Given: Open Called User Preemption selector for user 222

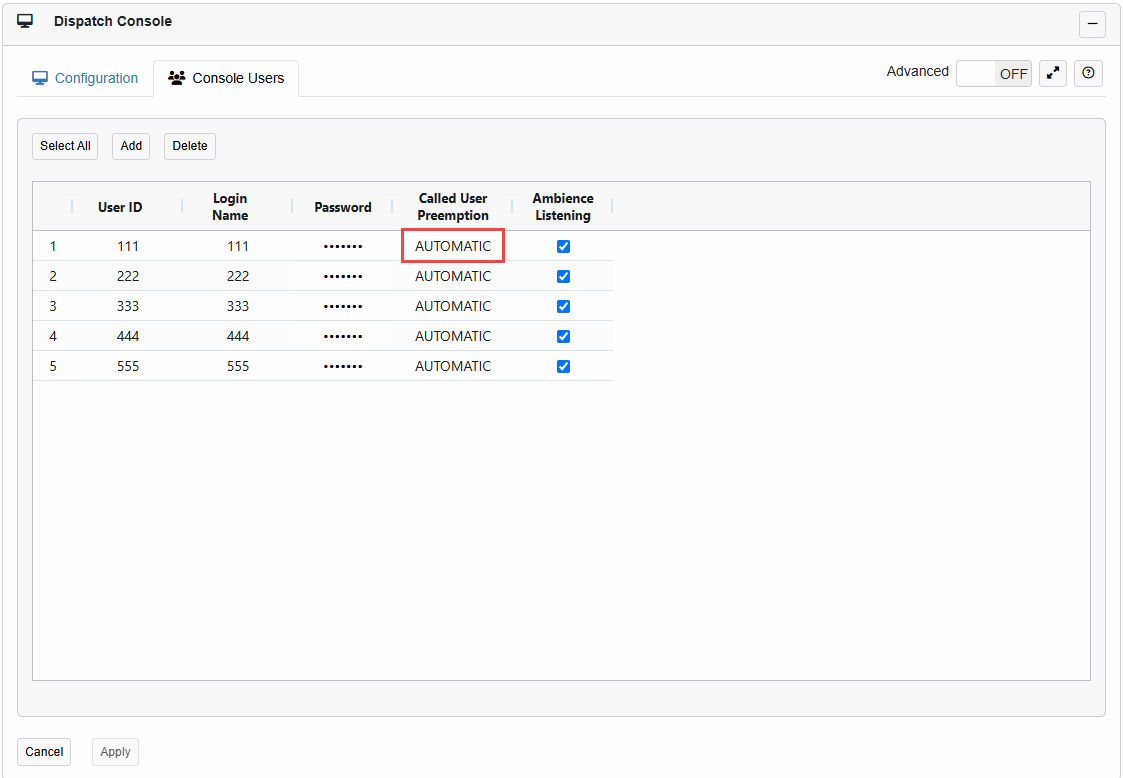Looking at the screenshot, I should (452, 276).
